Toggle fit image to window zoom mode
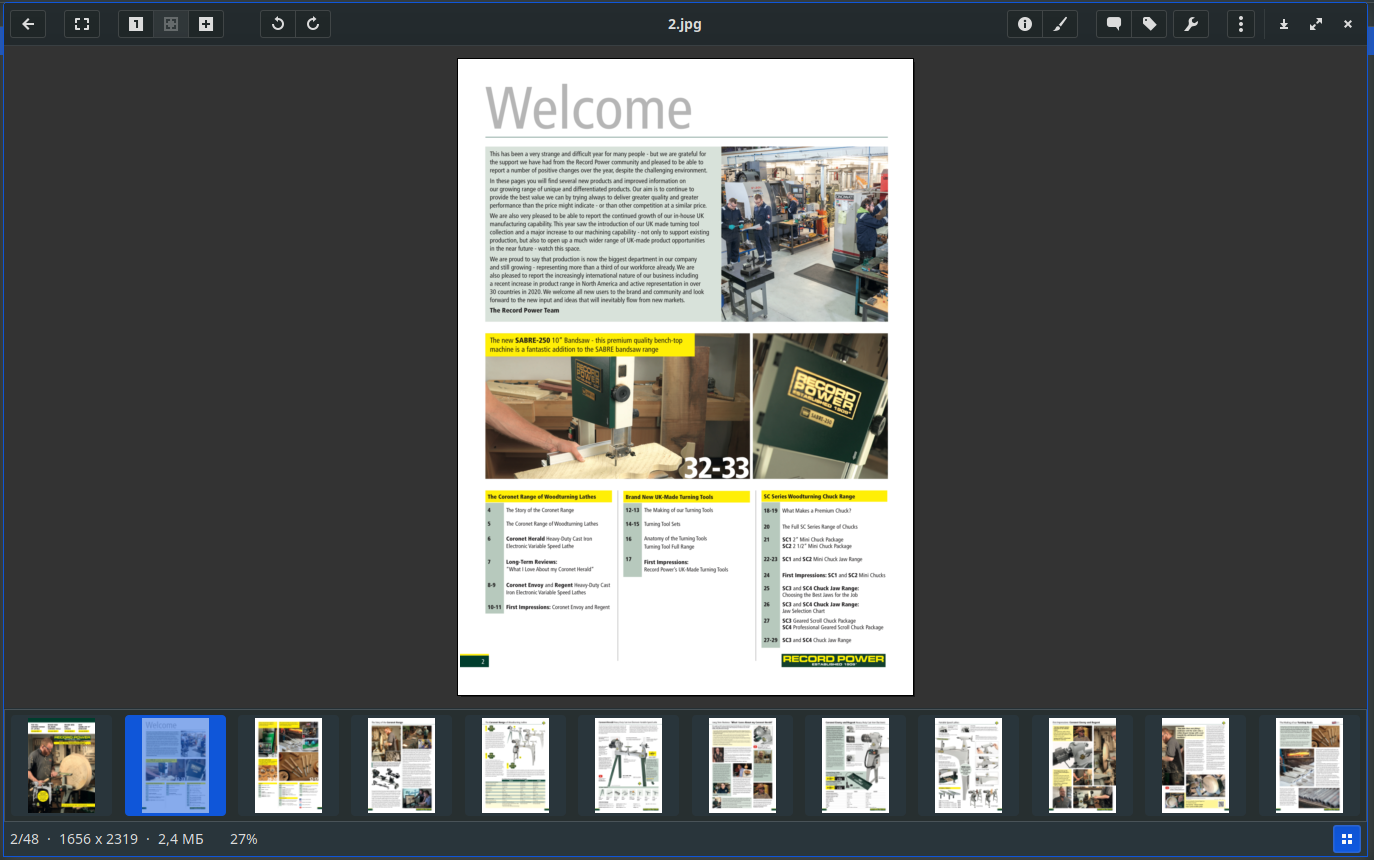 171,24
